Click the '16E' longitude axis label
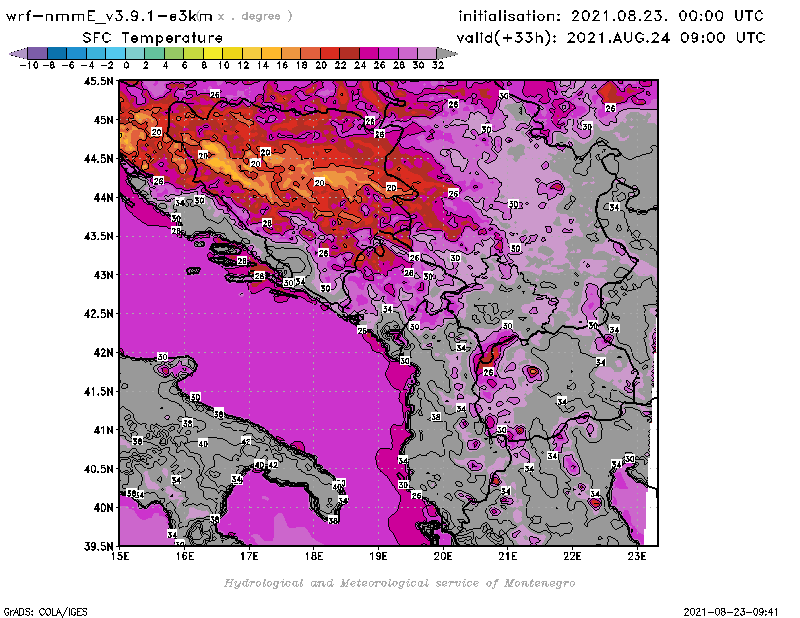Screen dimensions: 800x618 (184, 556)
